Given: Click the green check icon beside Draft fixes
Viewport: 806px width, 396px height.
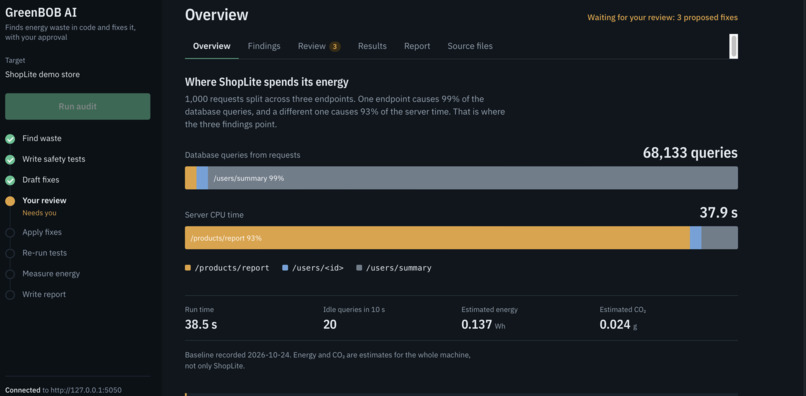Looking at the screenshot, I should point(10,181).
